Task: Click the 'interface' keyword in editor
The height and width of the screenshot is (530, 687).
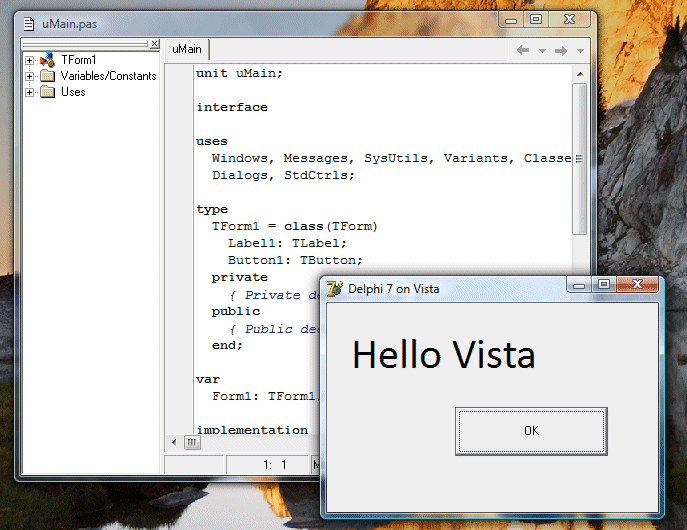Action: point(232,107)
